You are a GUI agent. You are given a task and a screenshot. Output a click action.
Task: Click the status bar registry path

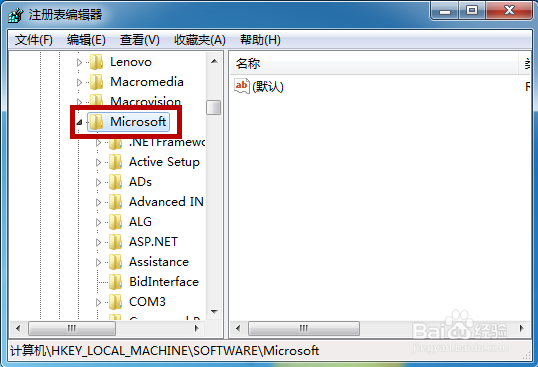pos(164,351)
